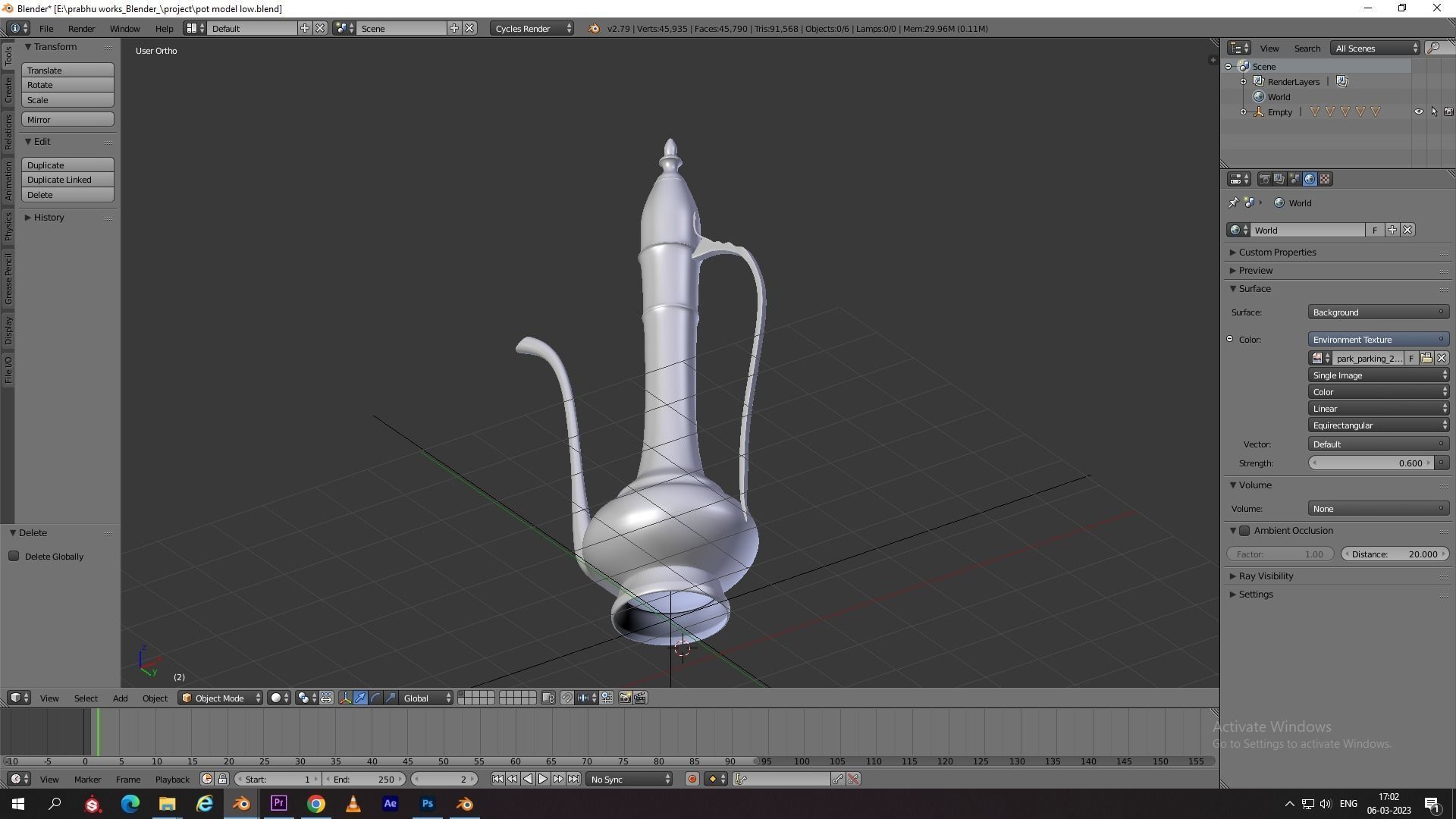Click the pin icon next to the World breadcrumb
The image size is (1456, 819).
point(1233,203)
